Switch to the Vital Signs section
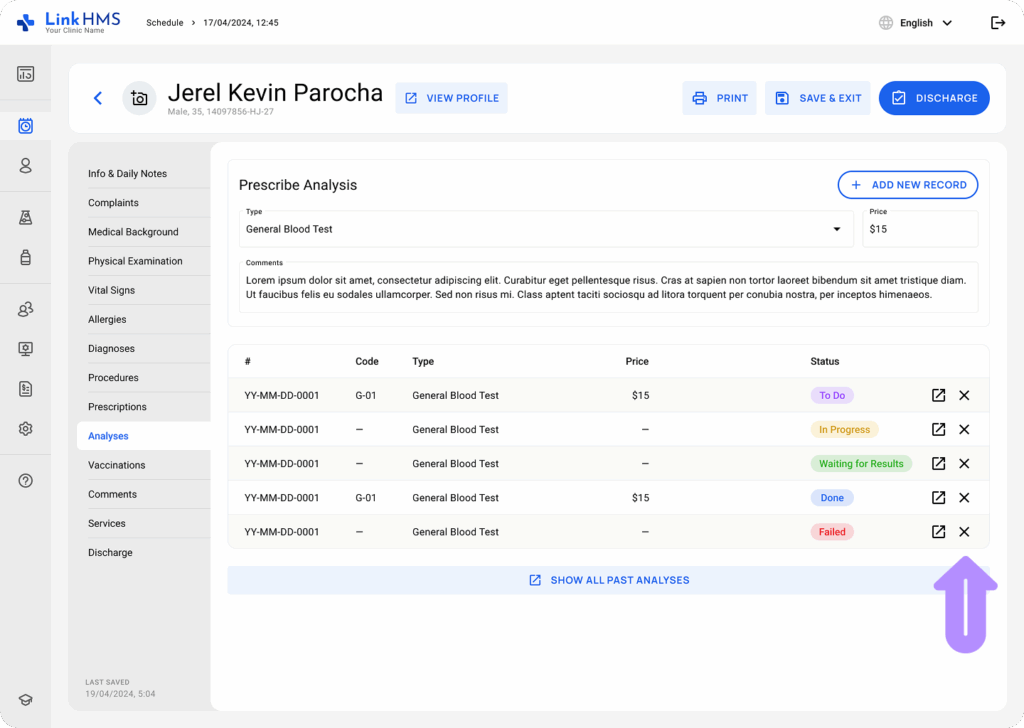 tap(110, 290)
